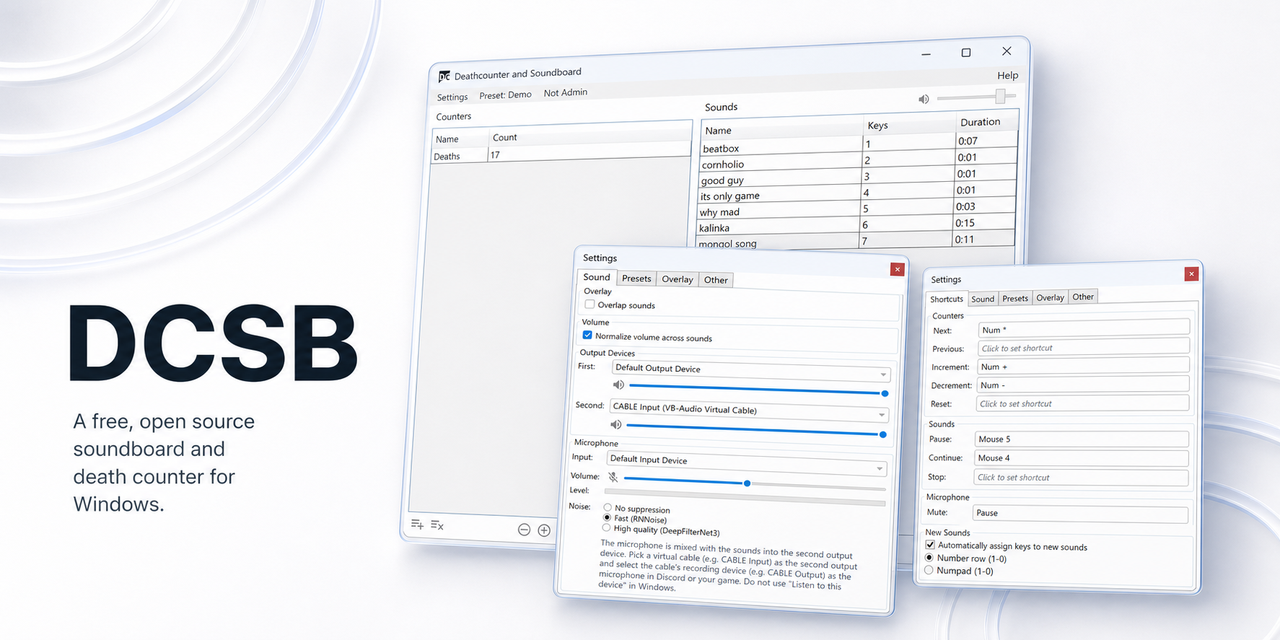Switch to Other tab in Sound settings dialog
Viewport: 1280px width, 640px height.
[716, 280]
